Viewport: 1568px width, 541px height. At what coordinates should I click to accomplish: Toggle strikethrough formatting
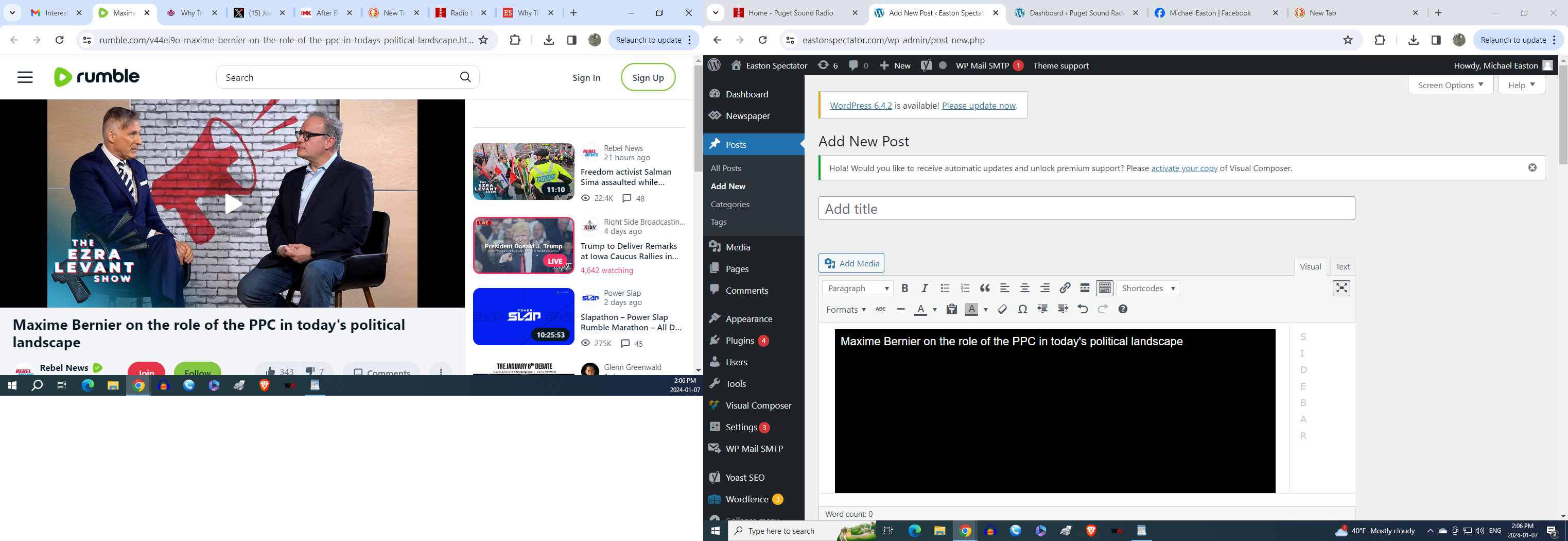(880, 310)
